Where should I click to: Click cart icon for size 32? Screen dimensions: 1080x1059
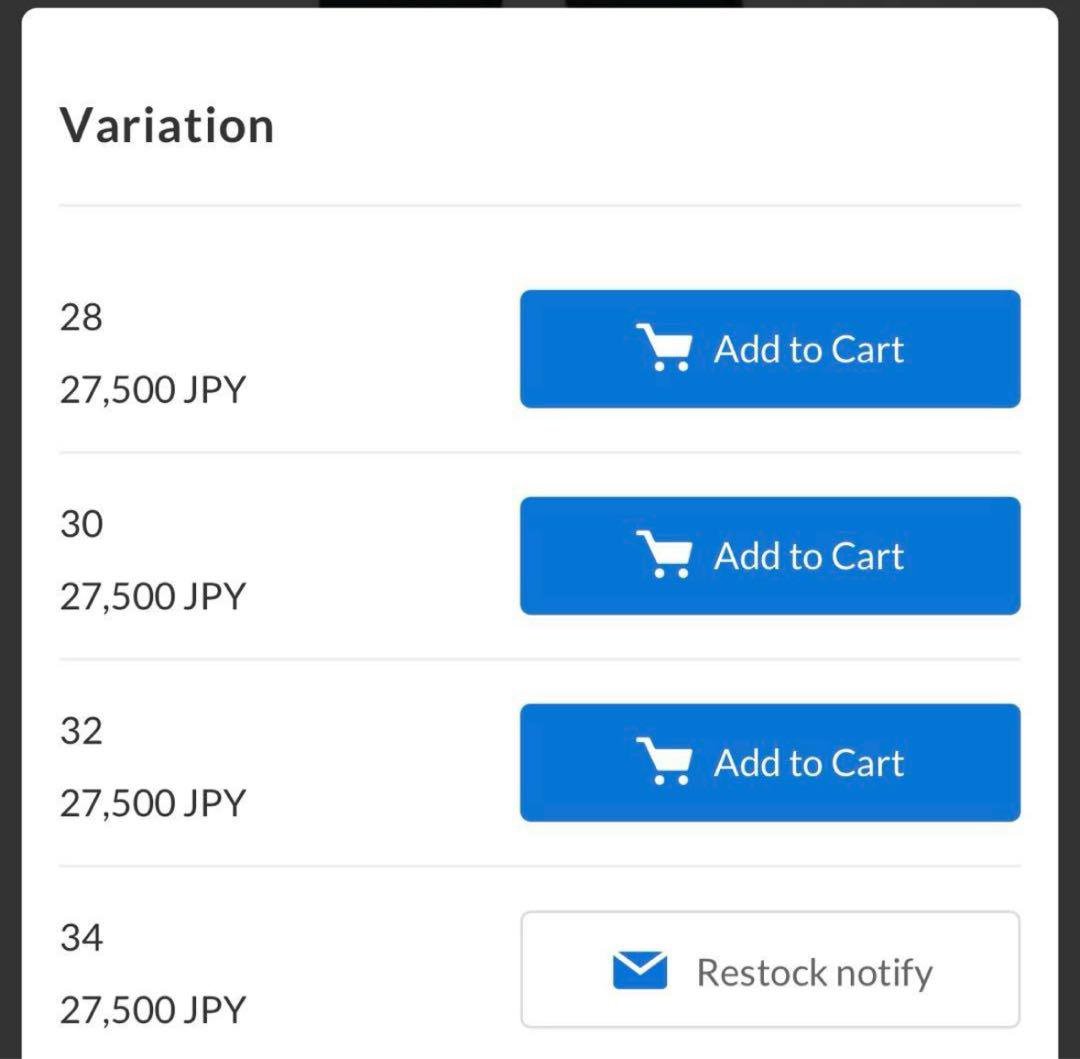pyautogui.click(x=663, y=761)
